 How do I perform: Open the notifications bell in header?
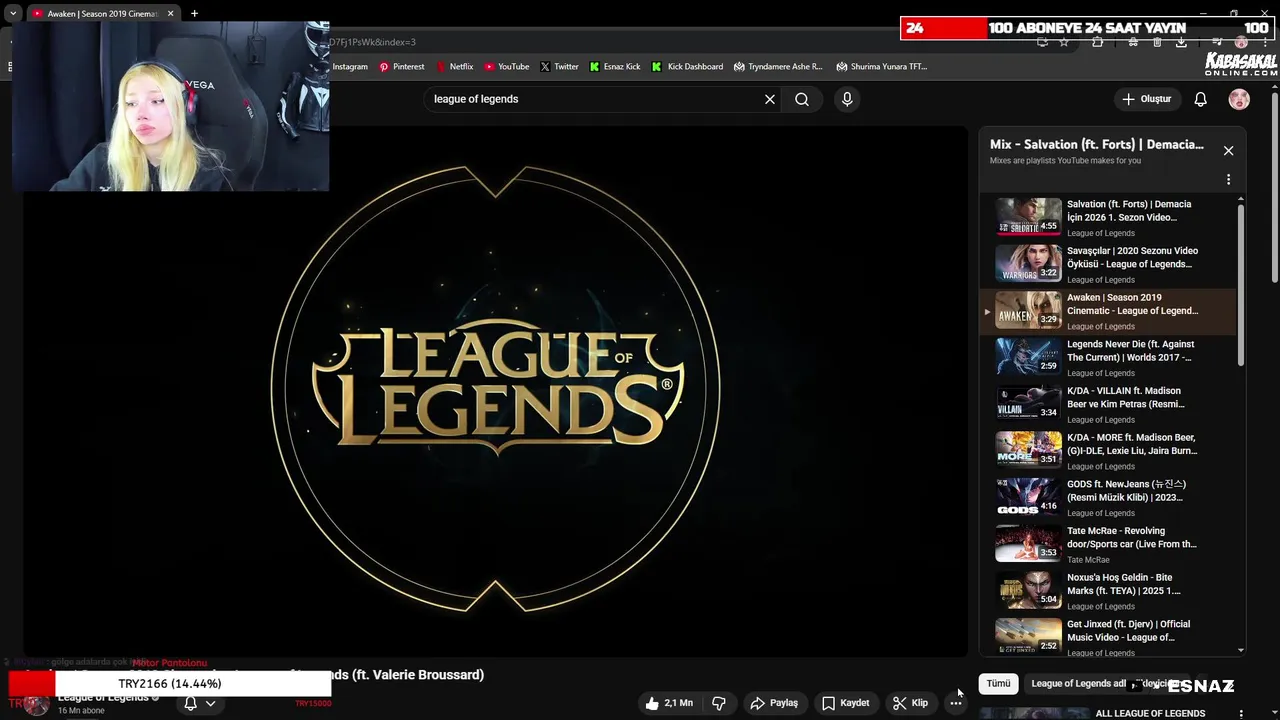coord(1200,99)
